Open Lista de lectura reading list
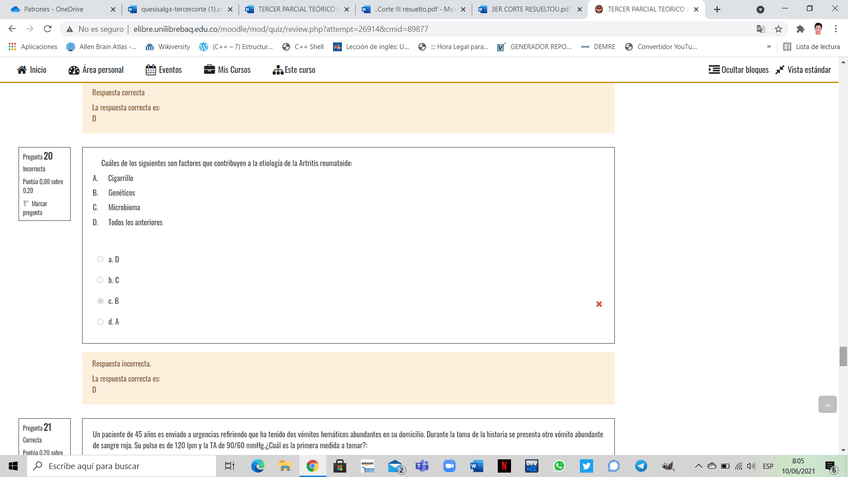 (812, 47)
